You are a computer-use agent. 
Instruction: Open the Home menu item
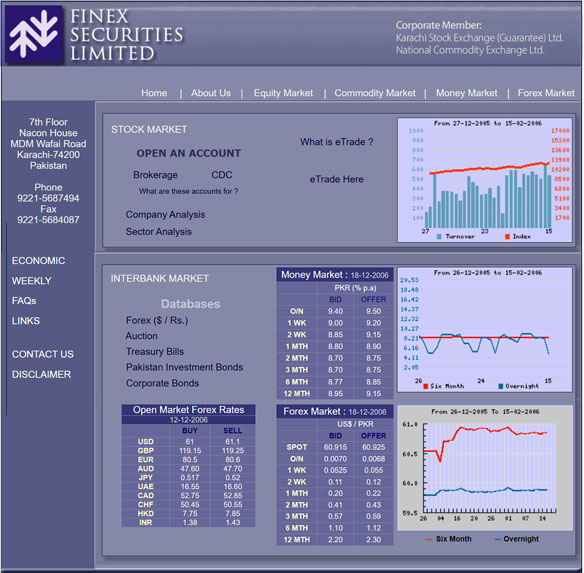pos(154,93)
